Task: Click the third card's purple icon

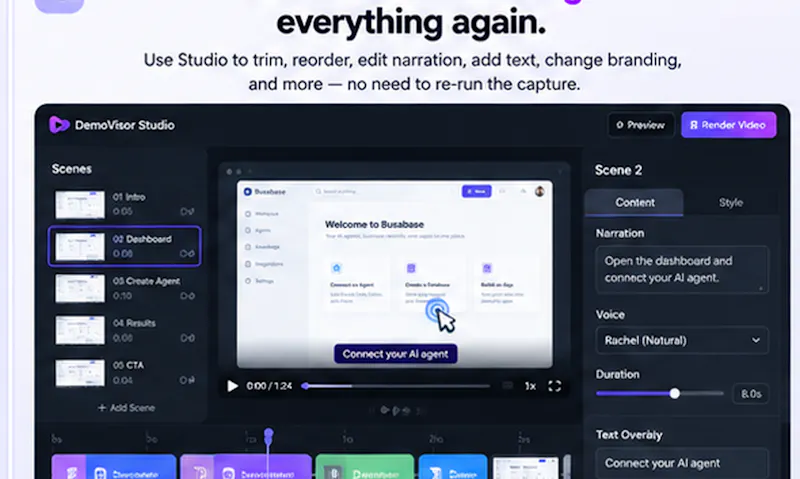Action: pyautogui.click(x=487, y=268)
